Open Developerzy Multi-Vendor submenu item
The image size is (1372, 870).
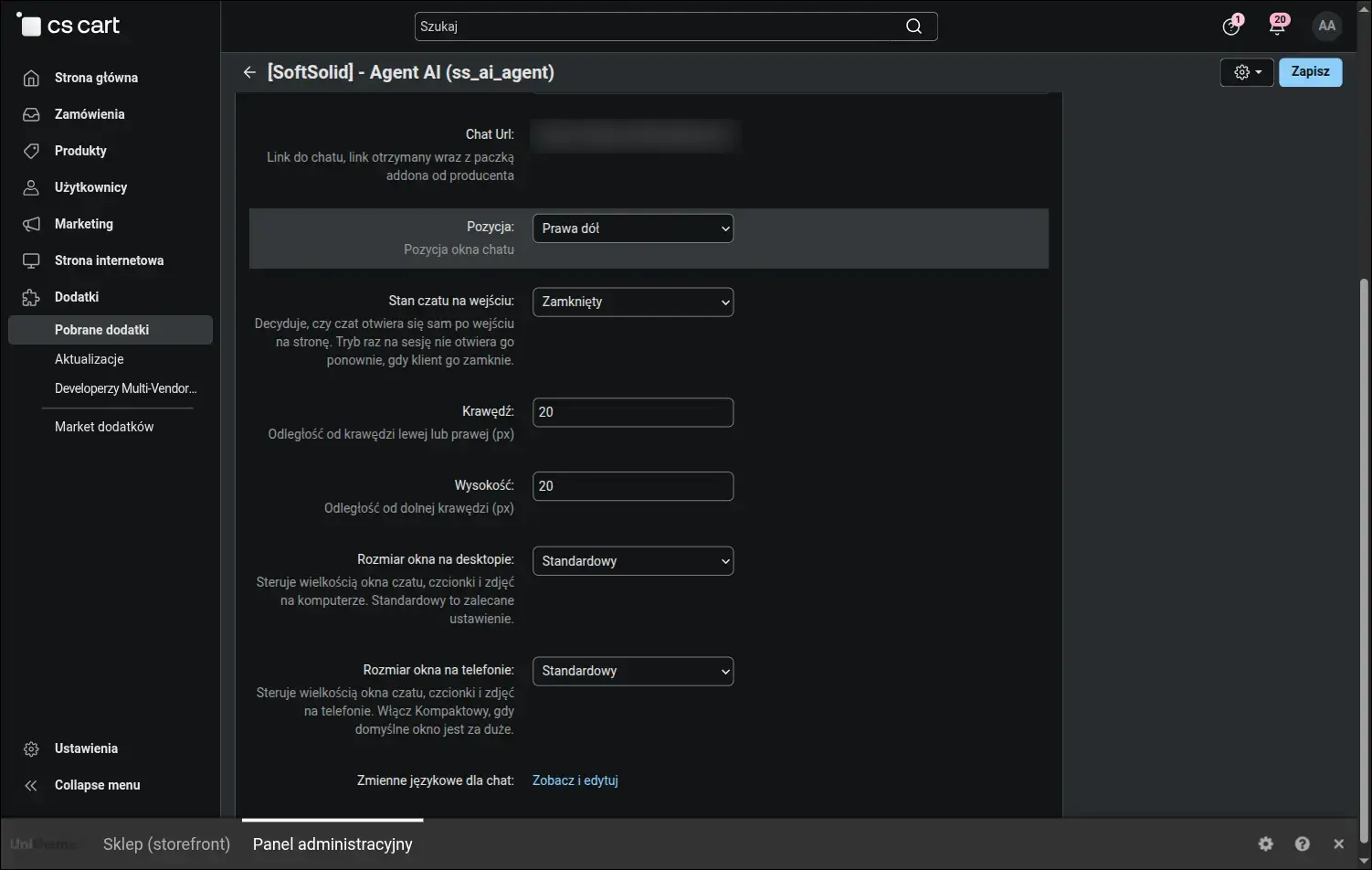tap(125, 388)
